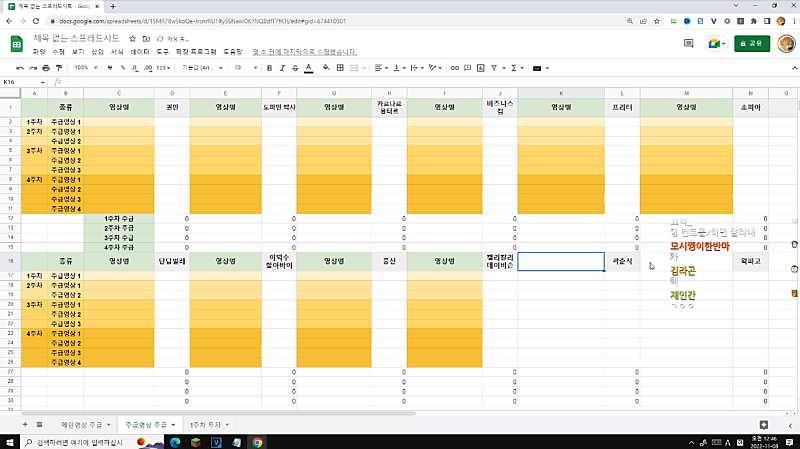Switch to the 1주차 투자 sheet tab
The width and height of the screenshot is (800, 449).
pyautogui.click(x=205, y=425)
